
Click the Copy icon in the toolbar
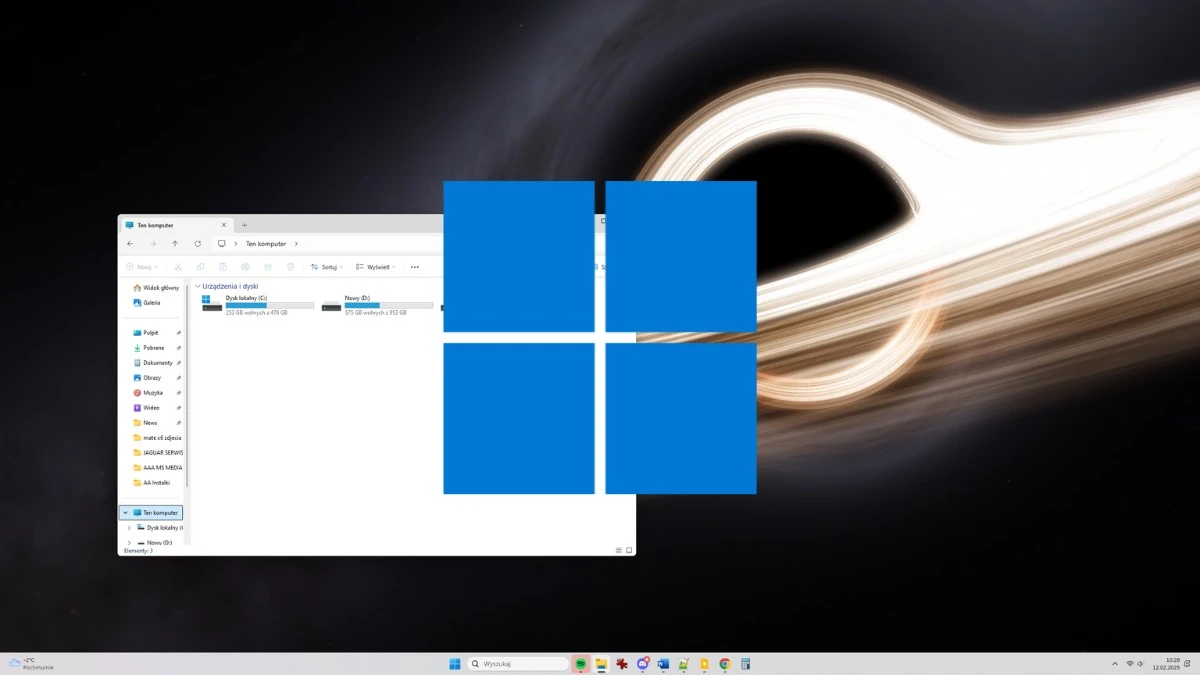point(201,267)
